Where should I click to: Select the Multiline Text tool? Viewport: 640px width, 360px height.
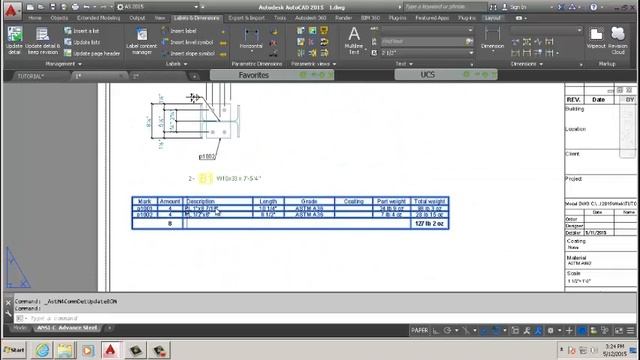click(x=354, y=40)
